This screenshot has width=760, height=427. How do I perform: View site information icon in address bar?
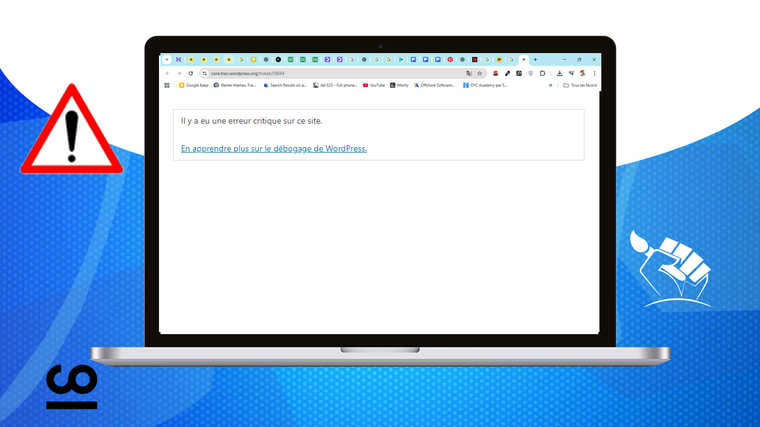[205, 74]
